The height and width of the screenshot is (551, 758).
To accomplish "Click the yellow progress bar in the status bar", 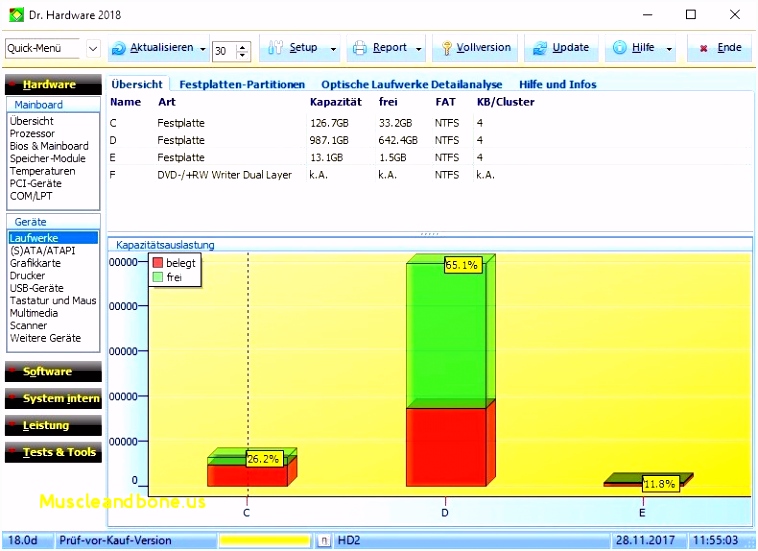I will coord(264,540).
